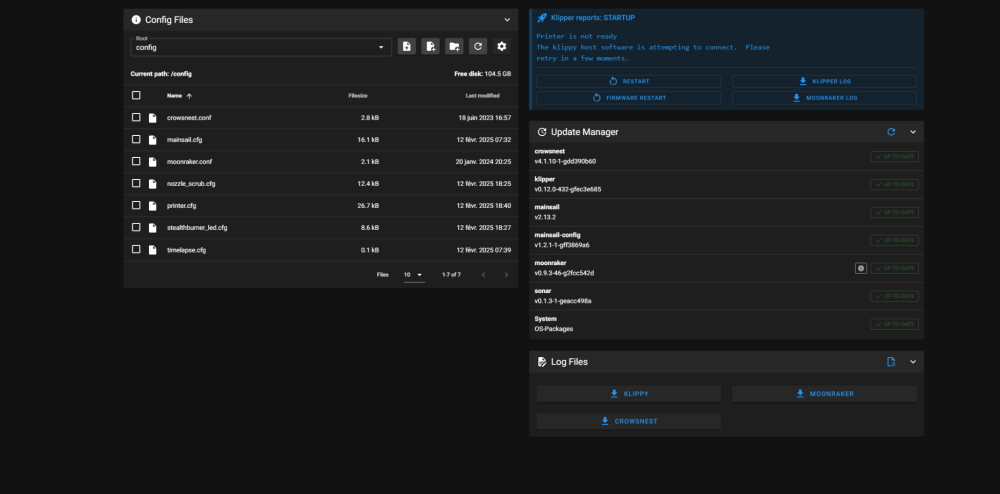Check the nozzle_scrub.cfg checkbox

(136, 183)
